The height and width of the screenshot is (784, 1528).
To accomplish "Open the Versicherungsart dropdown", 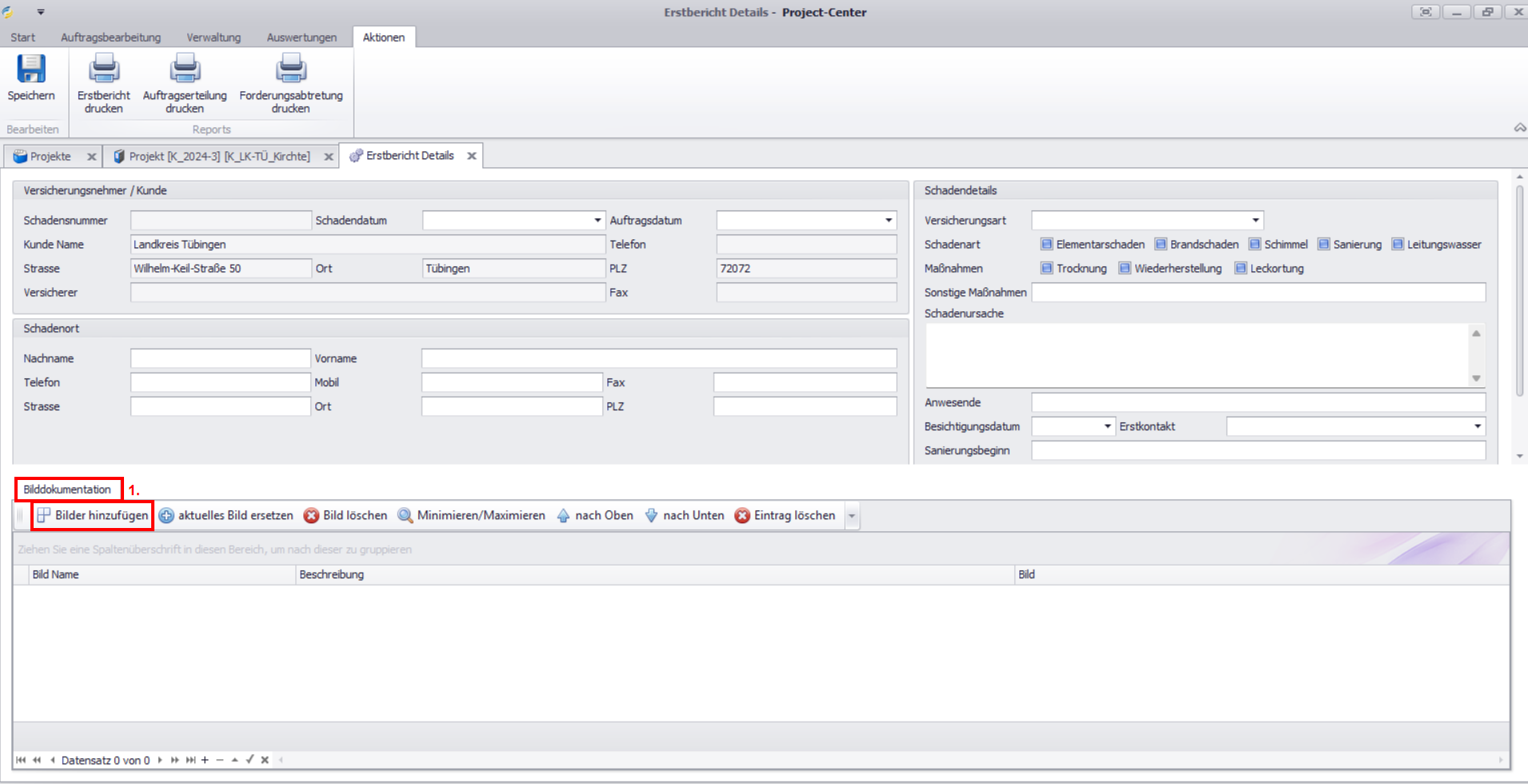I will click(1255, 221).
